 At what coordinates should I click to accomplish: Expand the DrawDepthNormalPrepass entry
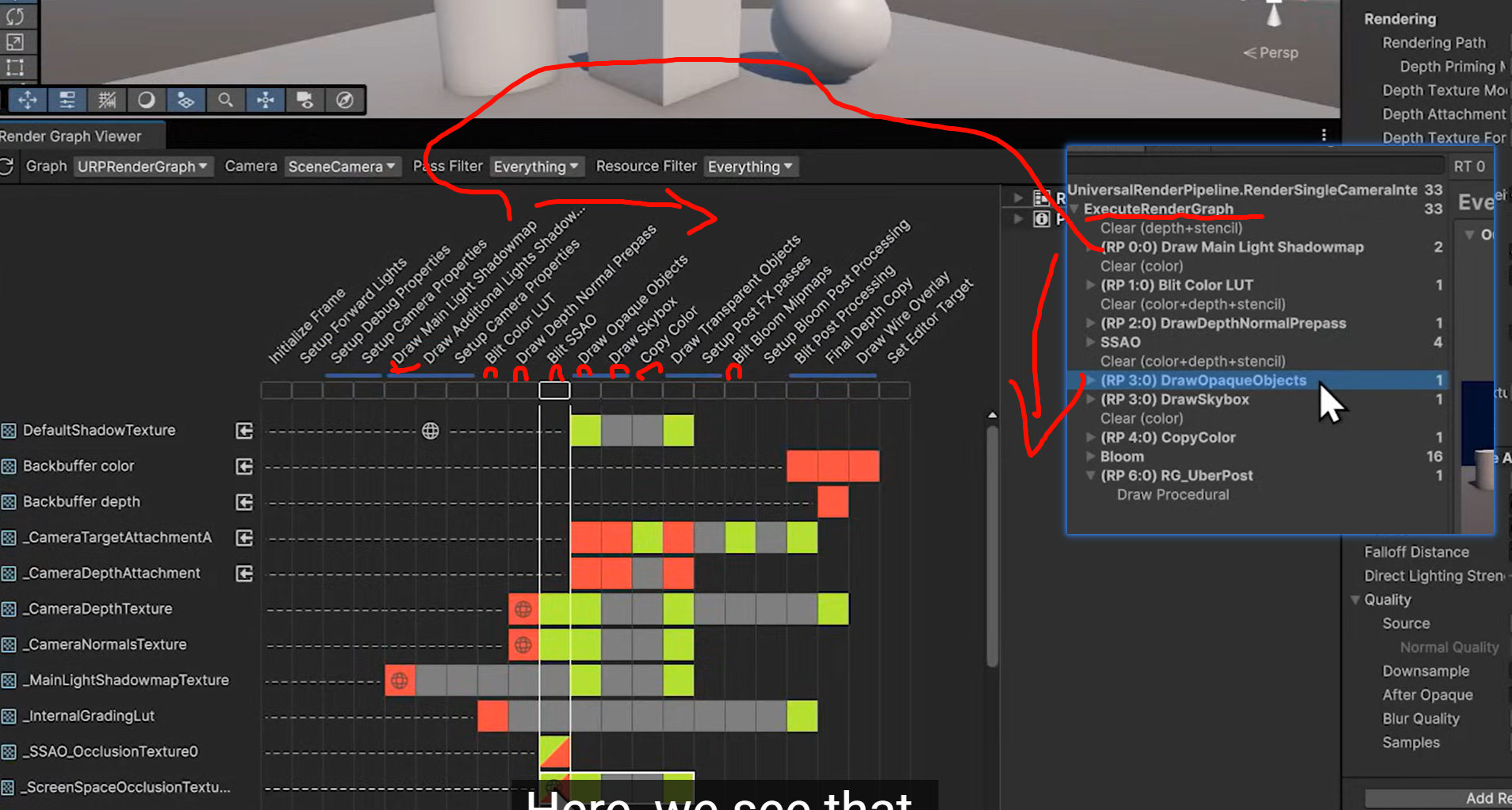coord(1091,323)
